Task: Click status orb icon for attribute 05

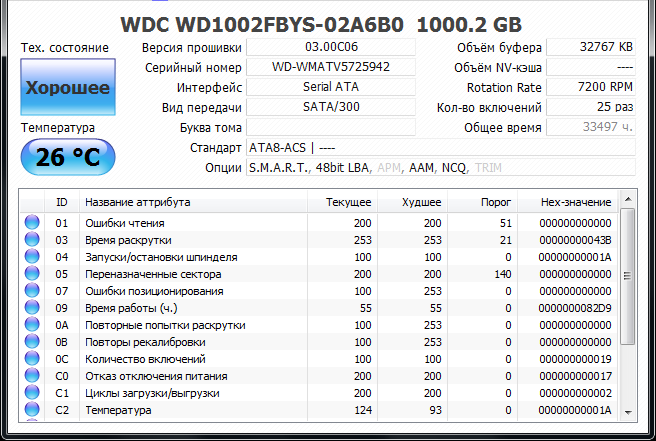Action: point(32,273)
